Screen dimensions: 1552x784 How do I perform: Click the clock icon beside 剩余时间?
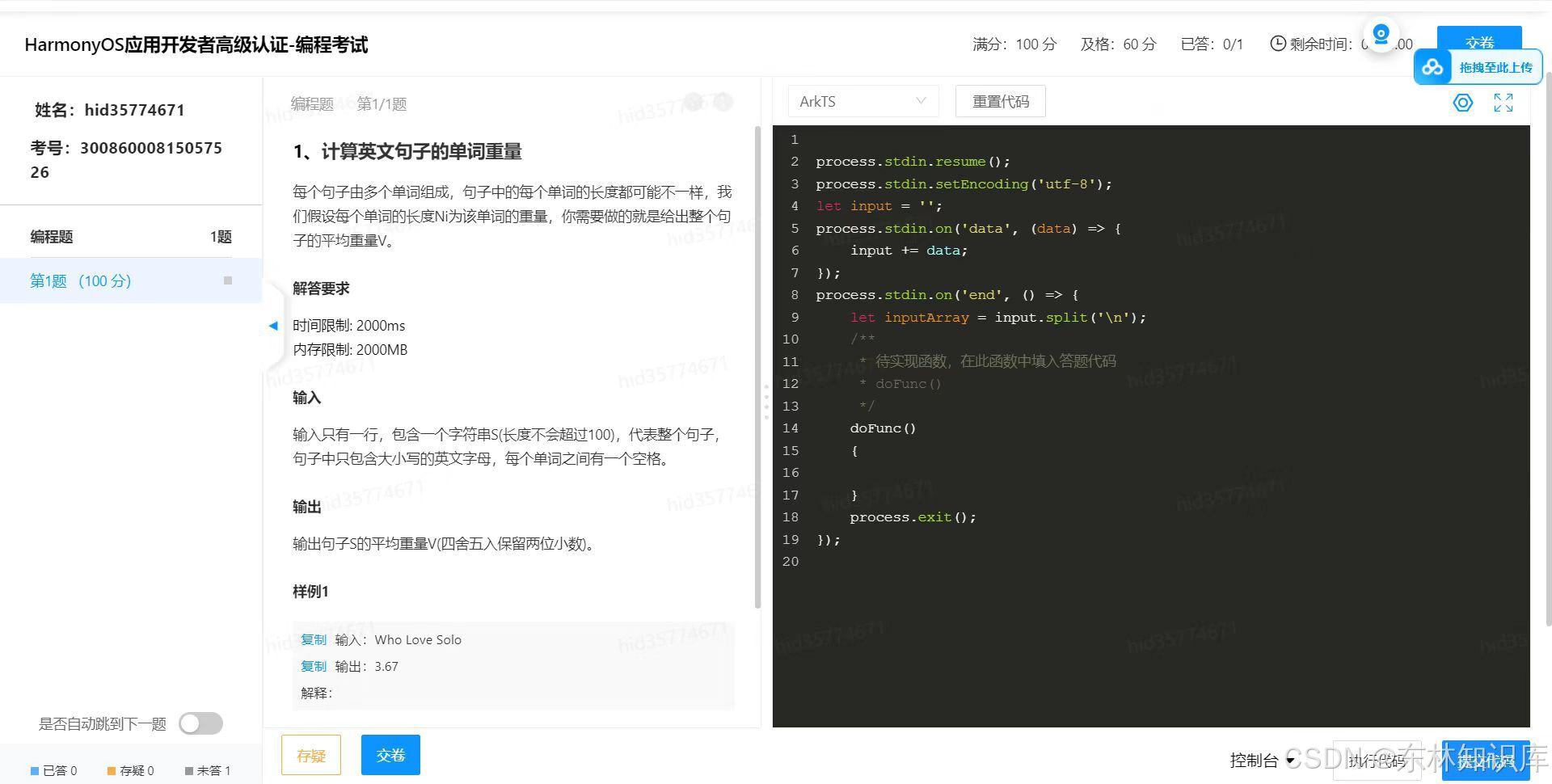1278,44
